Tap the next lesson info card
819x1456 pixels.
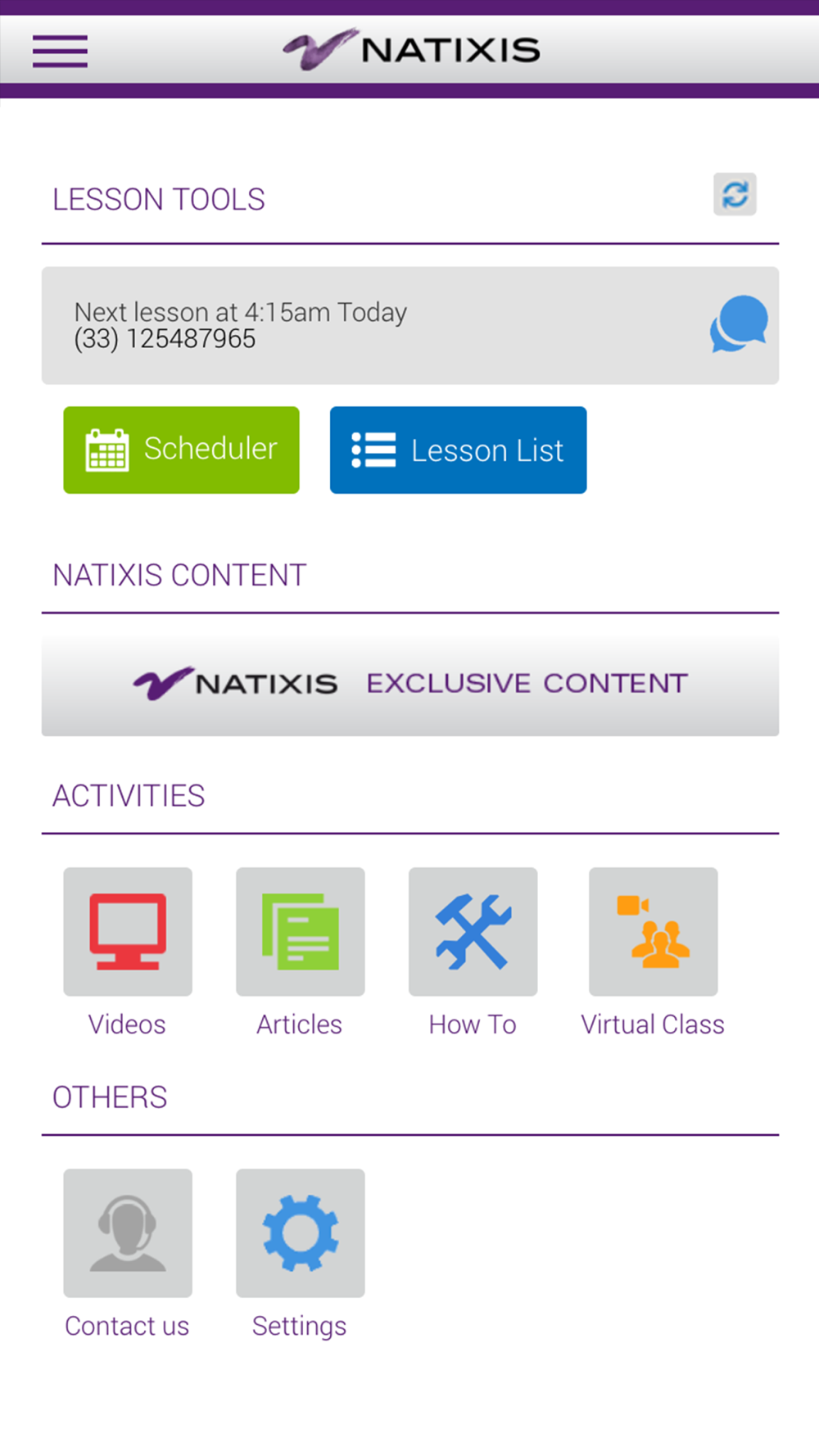tap(369, 325)
